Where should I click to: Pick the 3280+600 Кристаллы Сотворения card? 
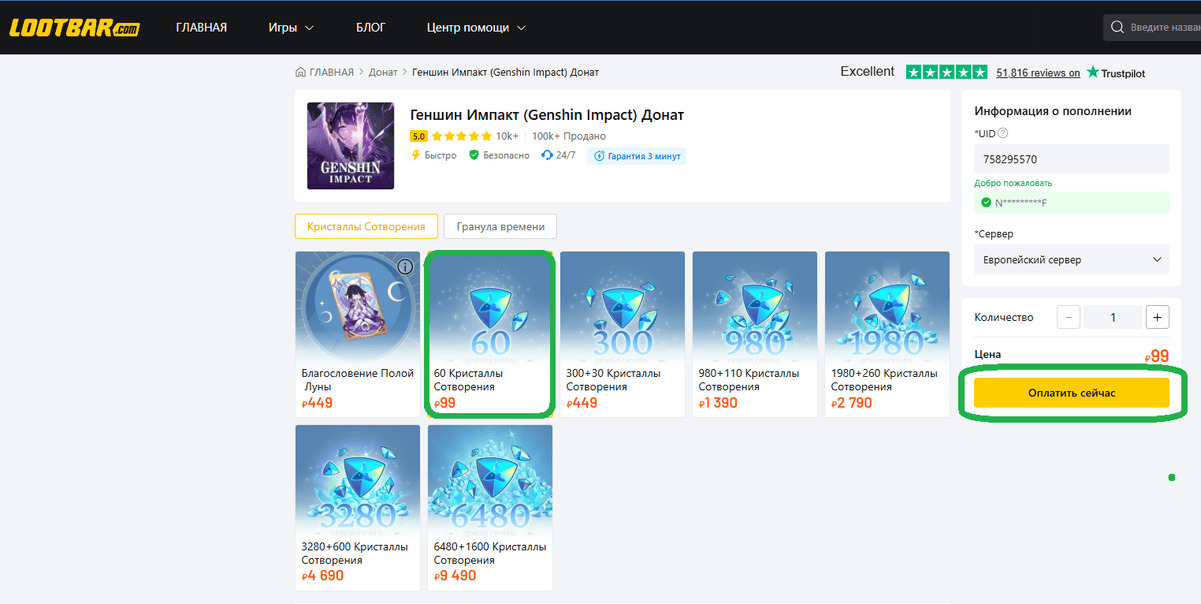[x=357, y=507]
